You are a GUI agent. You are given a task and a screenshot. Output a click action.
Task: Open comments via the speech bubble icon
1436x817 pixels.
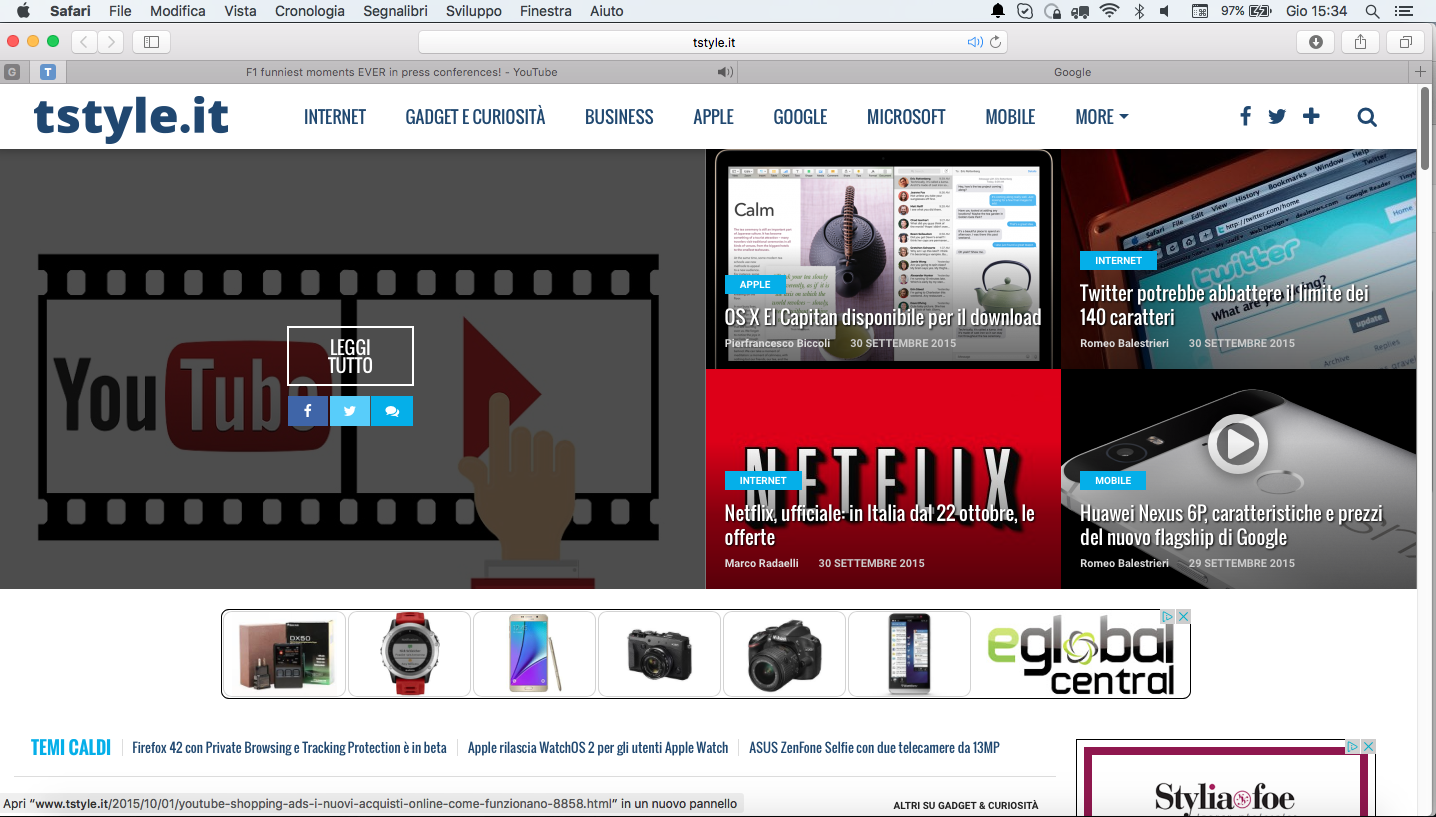tap(391, 410)
